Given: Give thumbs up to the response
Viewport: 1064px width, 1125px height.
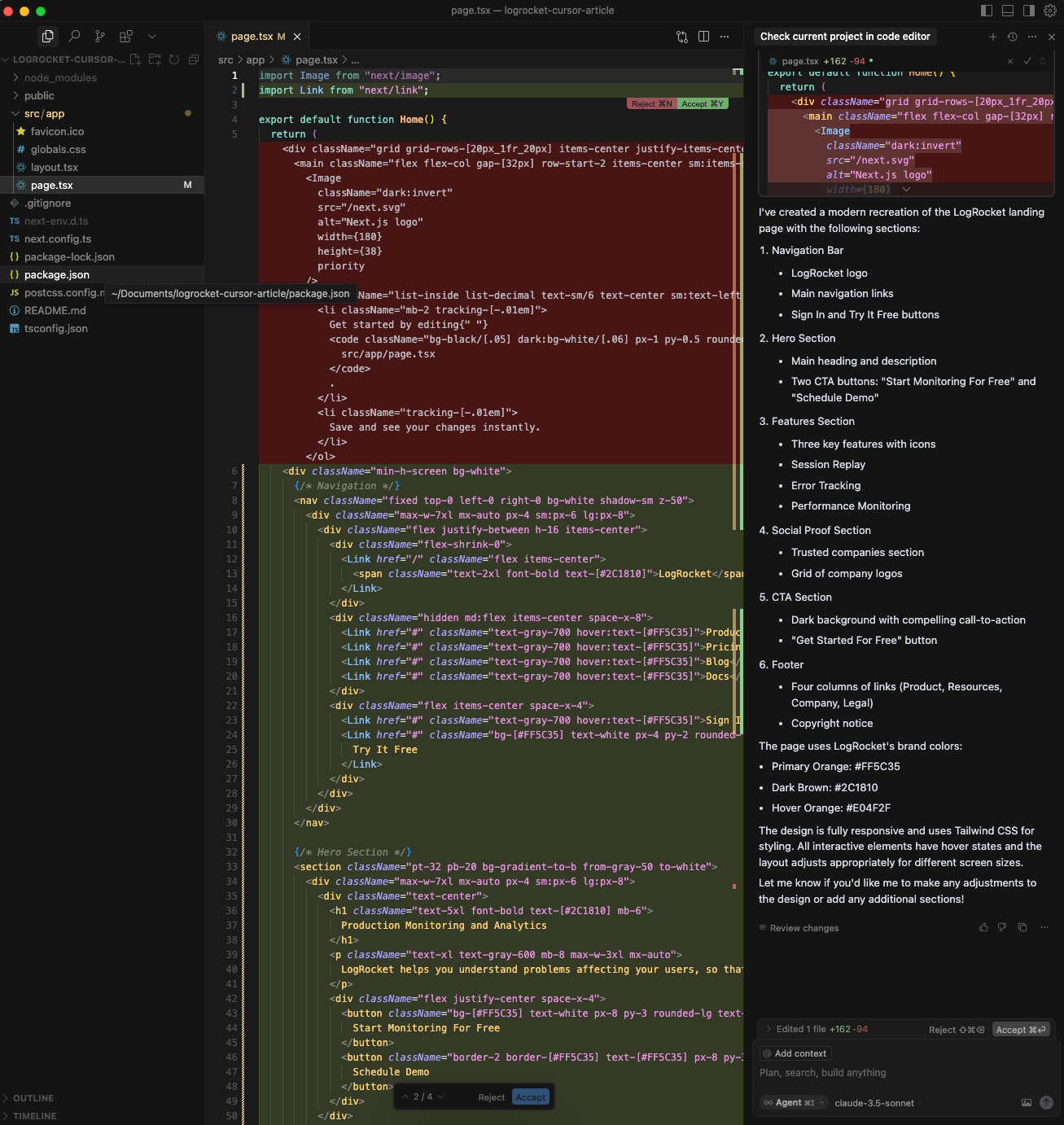Looking at the screenshot, I should click(x=983, y=927).
